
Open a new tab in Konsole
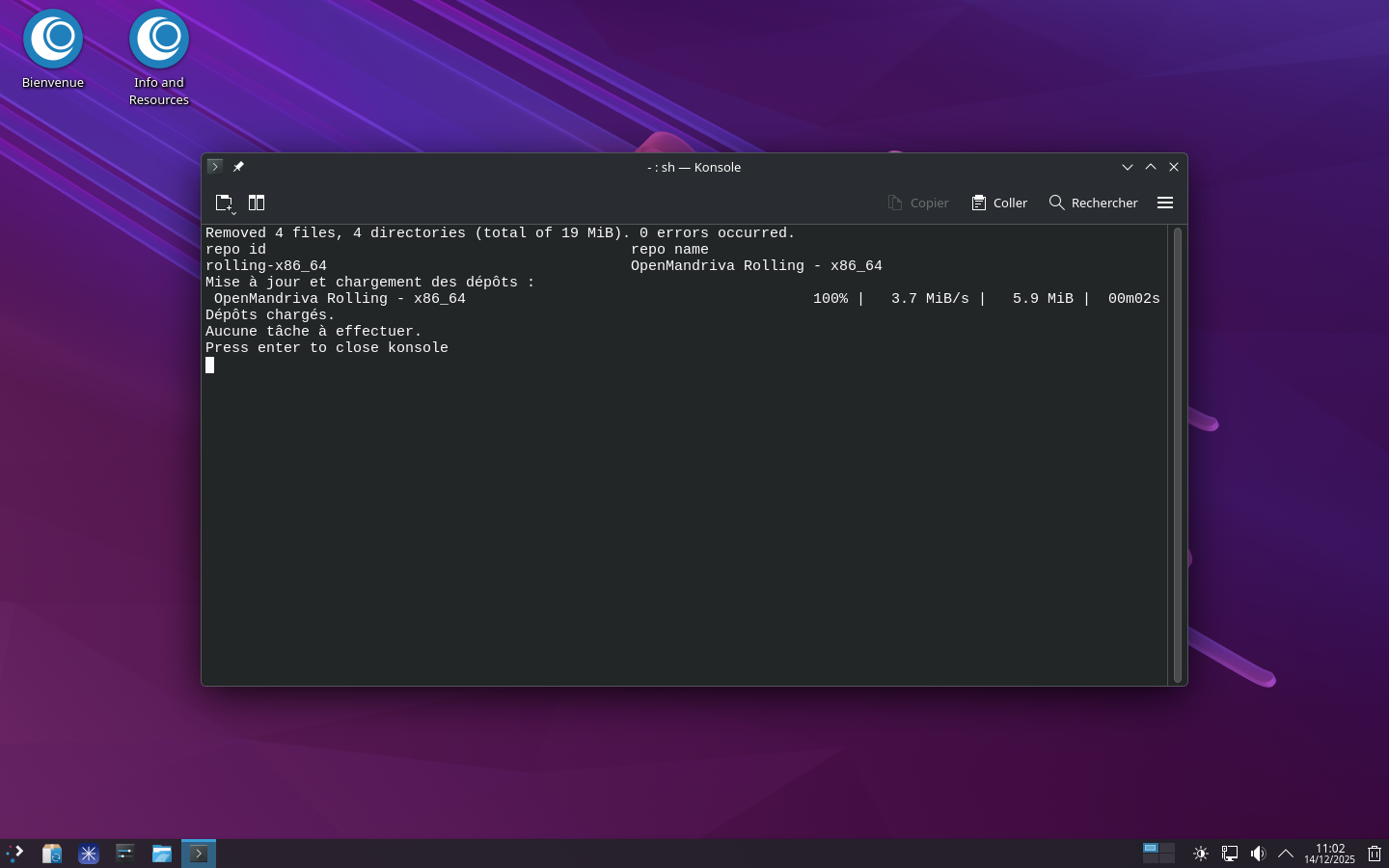224,203
